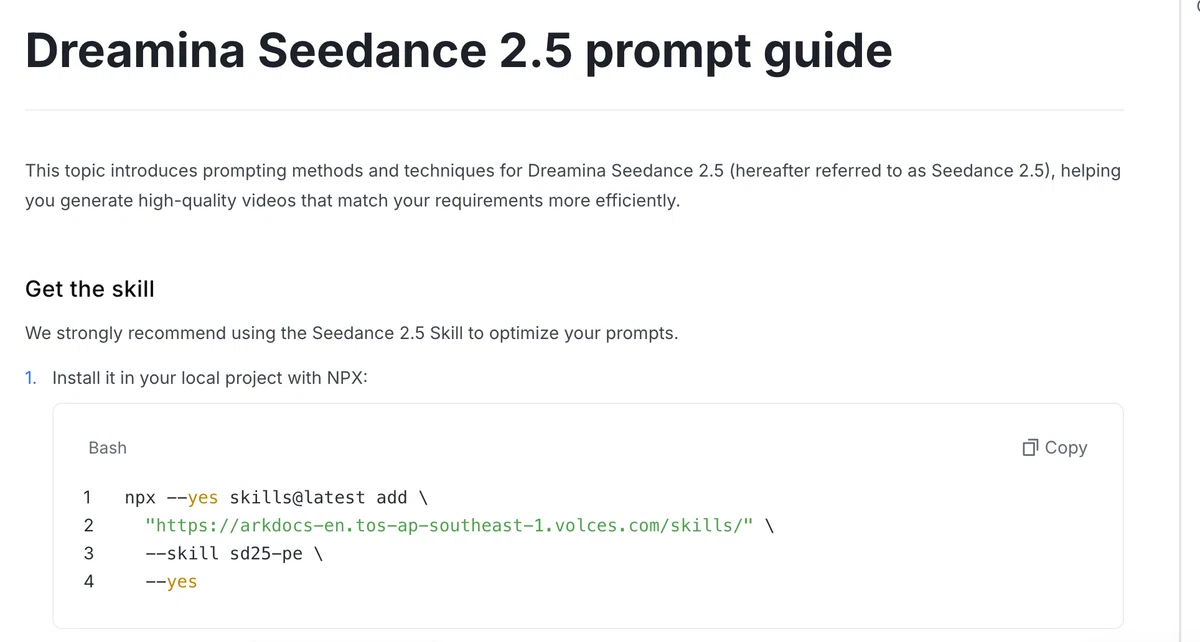The height and width of the screenshot is (642, 1200).
Task: Click the We strongly recommend sentence
Action: click(352, 333)
